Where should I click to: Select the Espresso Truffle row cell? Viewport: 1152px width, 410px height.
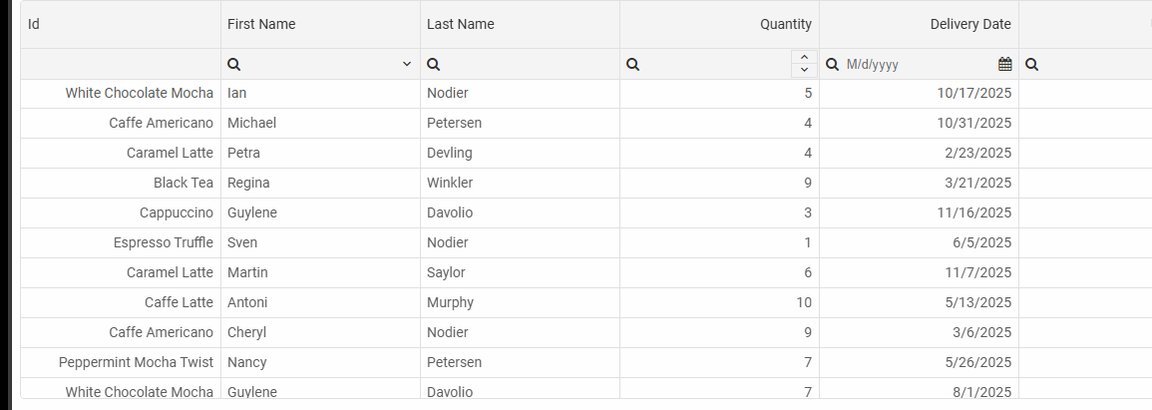[x=120, y=242]
